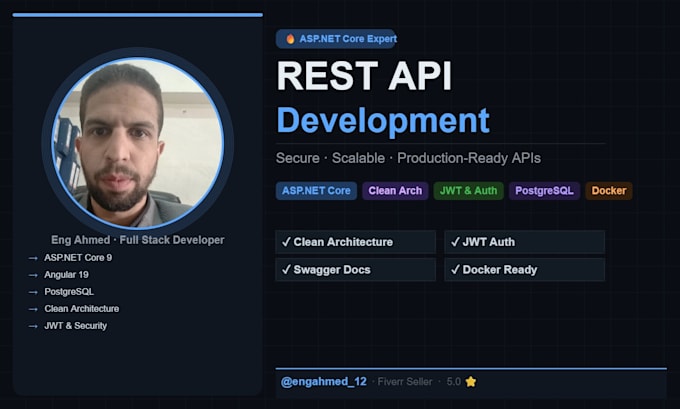The height and width of the screenshot is (409, 680).
Task: Click the gold star rating icon
Action: (471, 382)
